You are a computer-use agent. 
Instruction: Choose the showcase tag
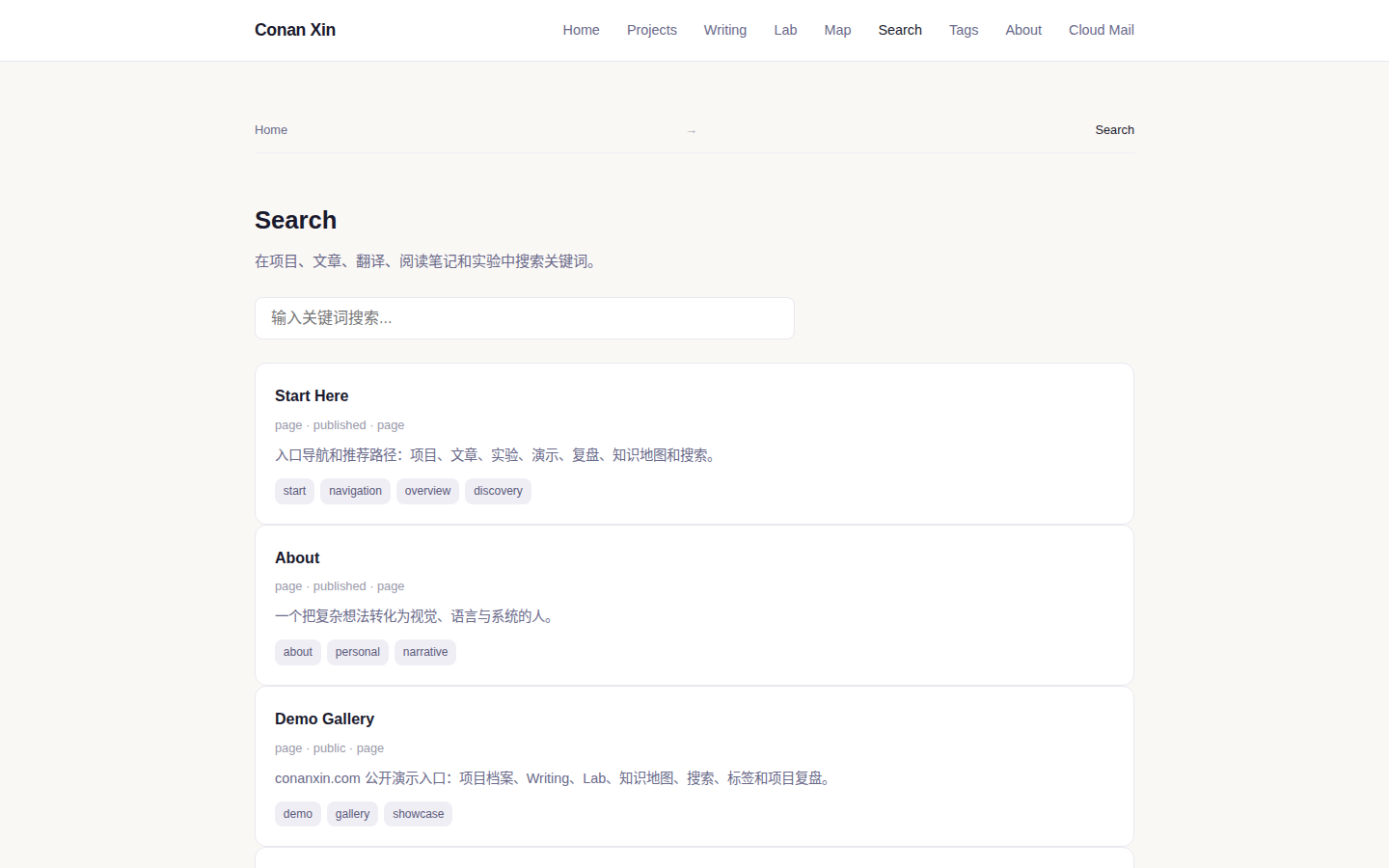418,814
